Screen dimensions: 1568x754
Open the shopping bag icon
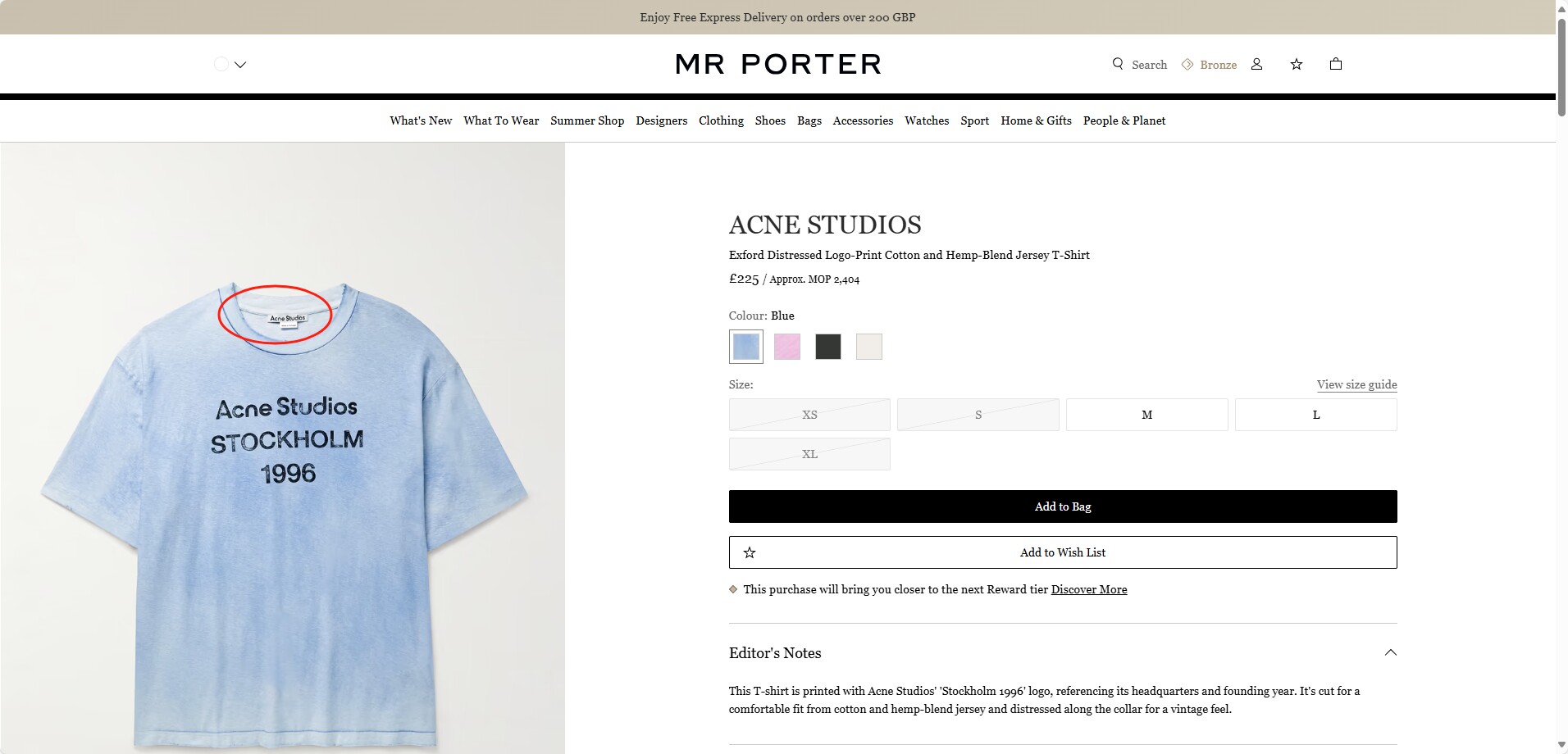[x=1336, y=64]
